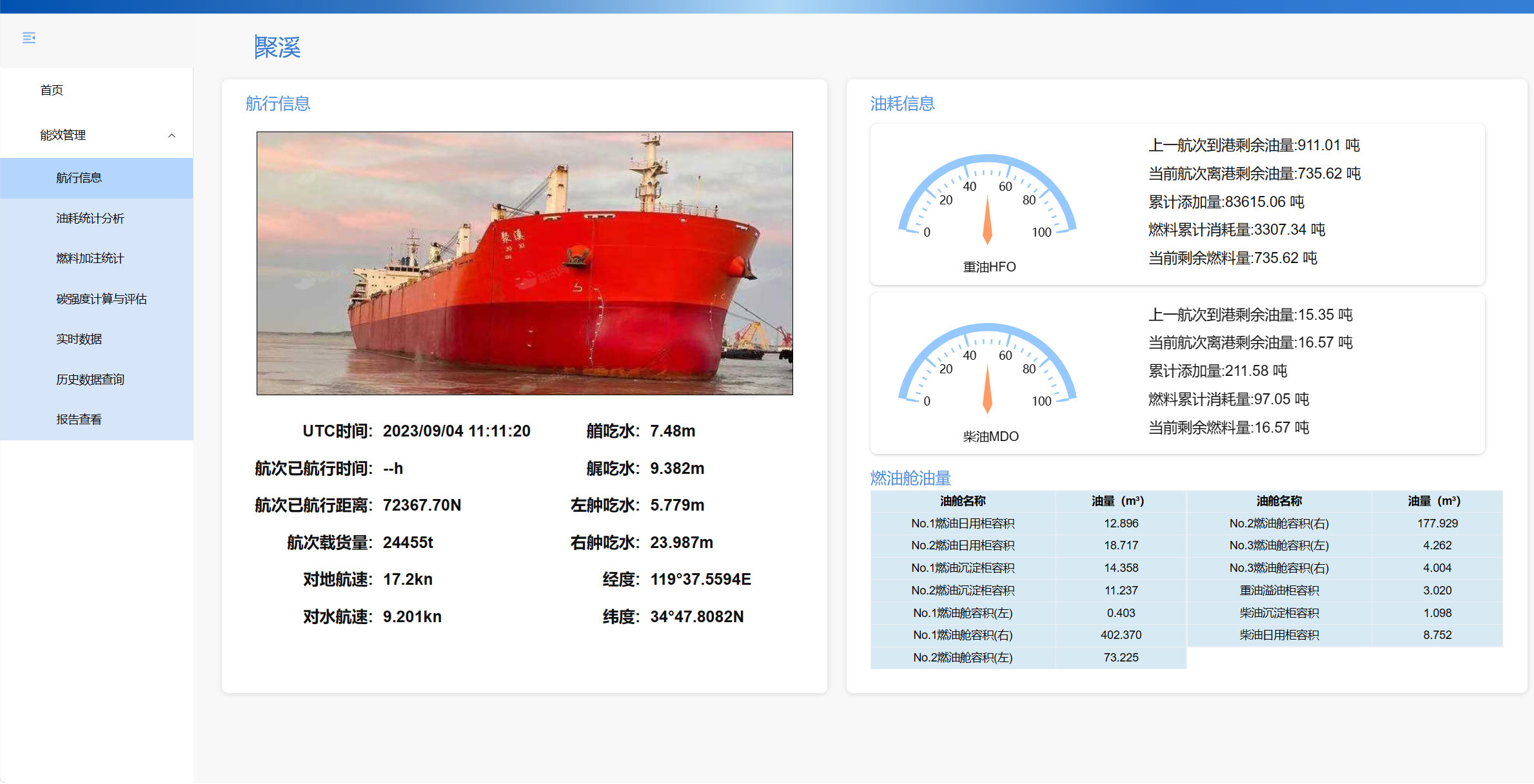Click the right 油量 (m³) column header
This screenshot has width=1534, height=784.
[x=1434, y=501]
